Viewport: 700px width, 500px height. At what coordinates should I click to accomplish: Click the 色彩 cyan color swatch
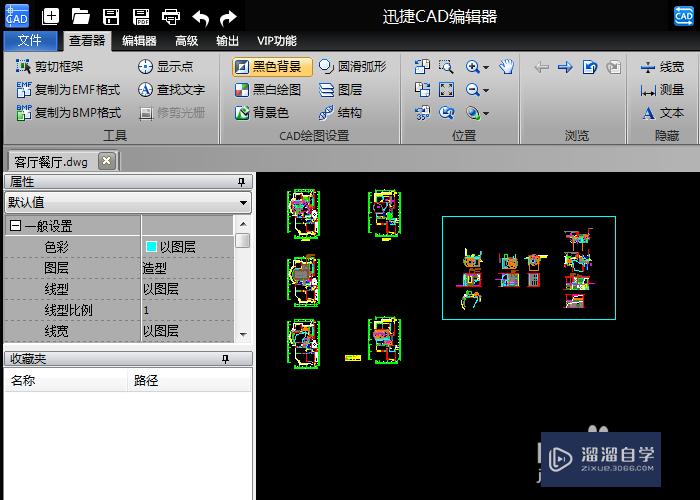151,246
